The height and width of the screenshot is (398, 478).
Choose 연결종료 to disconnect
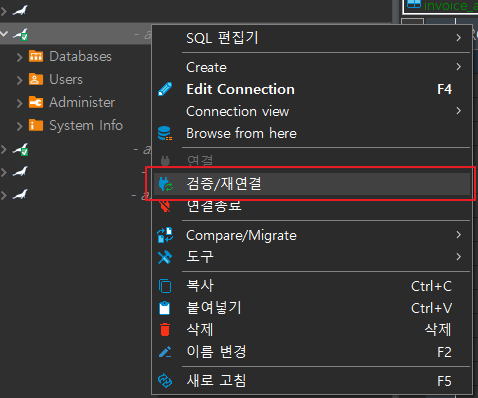pos(312,206)
